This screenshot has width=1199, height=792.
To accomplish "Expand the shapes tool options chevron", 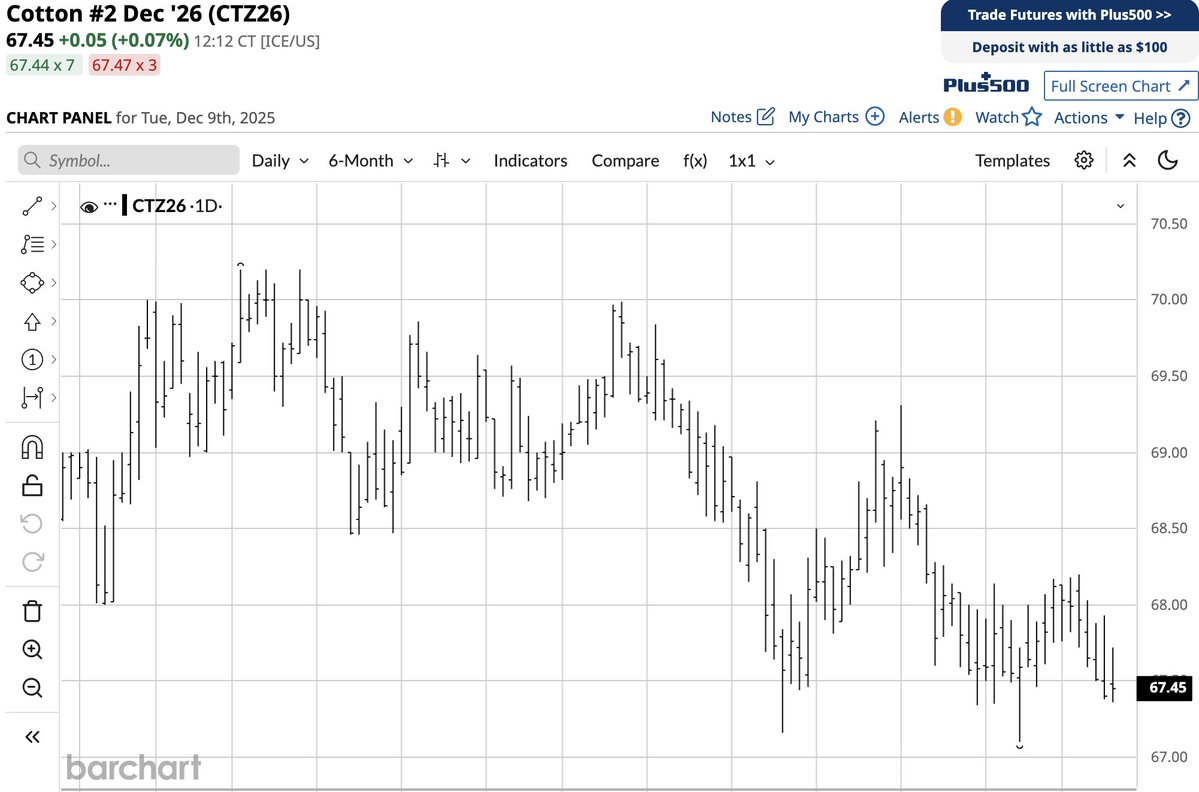I will (x=54, y=283).
